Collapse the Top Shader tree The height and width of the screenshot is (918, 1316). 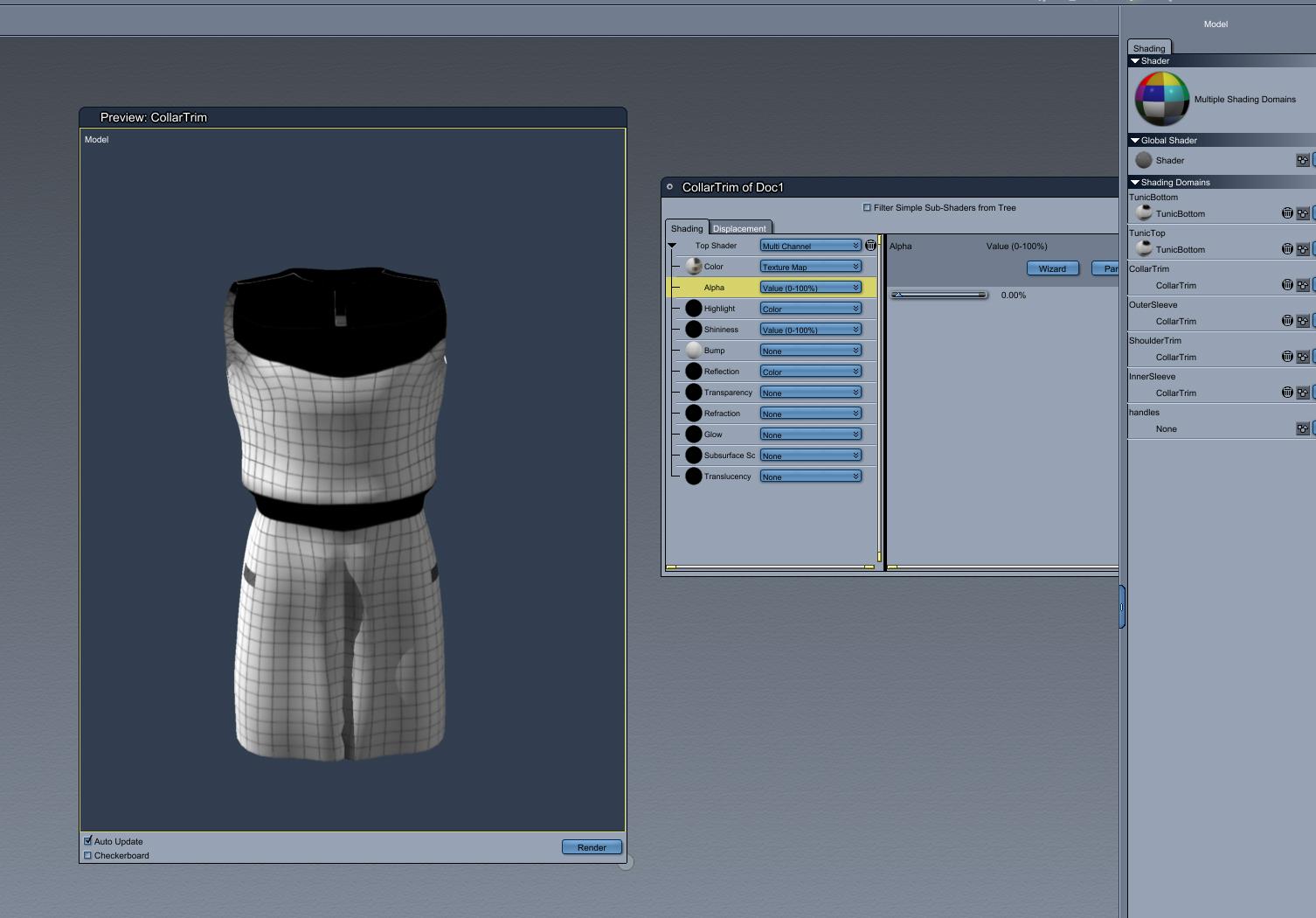tap(672, 246)
